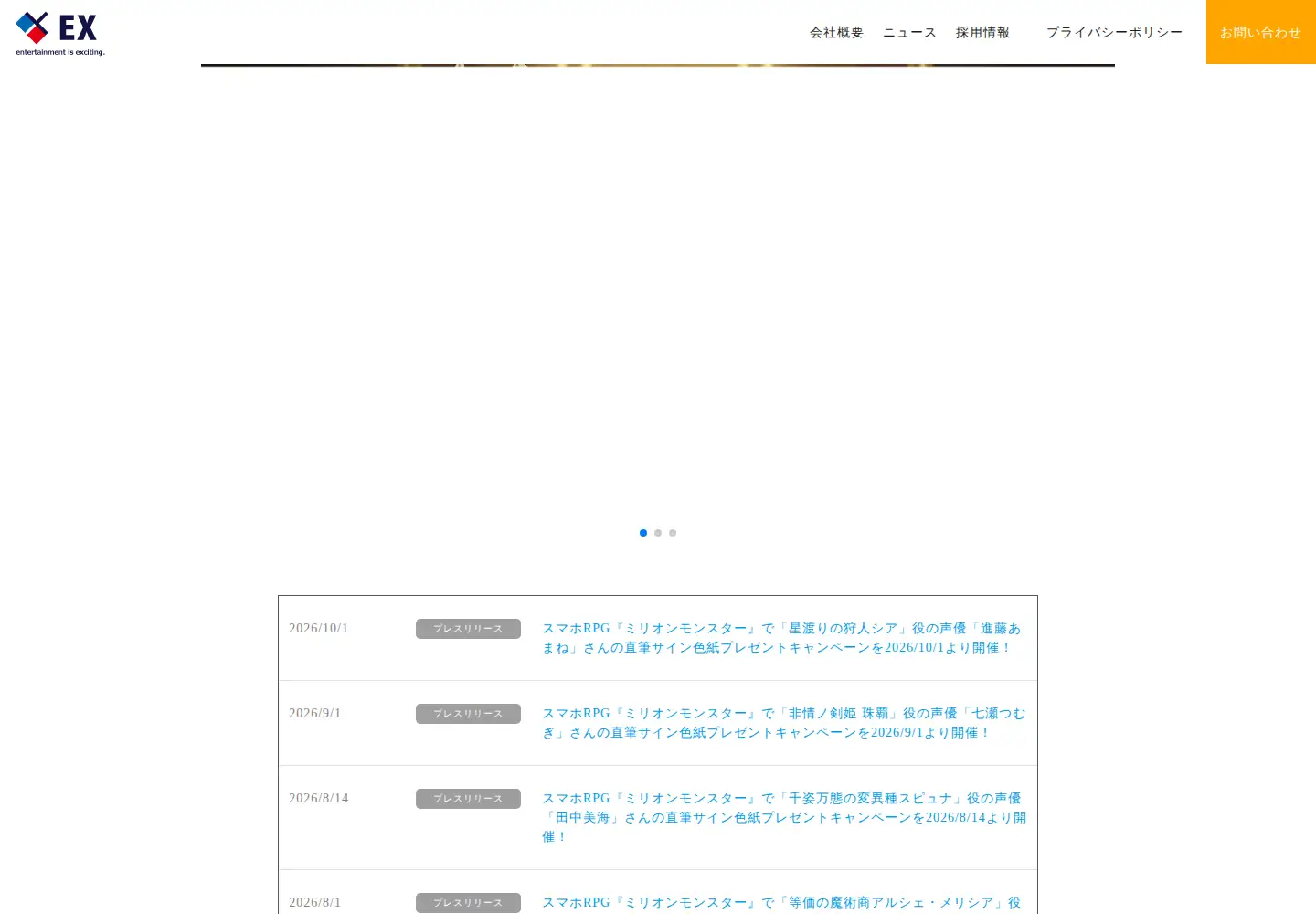Open the 2026/9/1 news article about 七瀬つむぎ

tap(784, 723)
